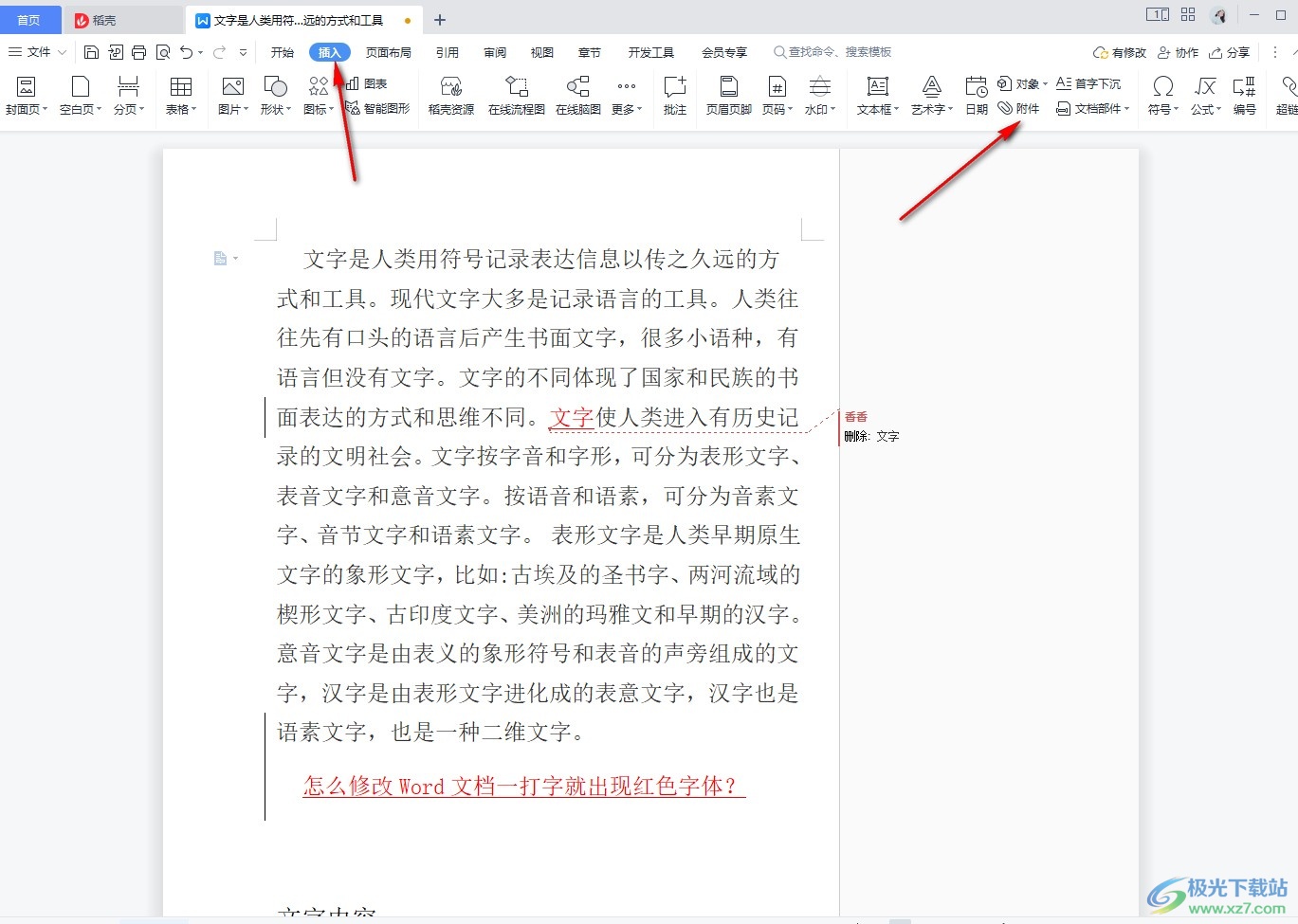Image resolution: width=1298 pixels, height=924 pixels.
Task: Click the Undo arrow icon
Action: tap(187, 52)
